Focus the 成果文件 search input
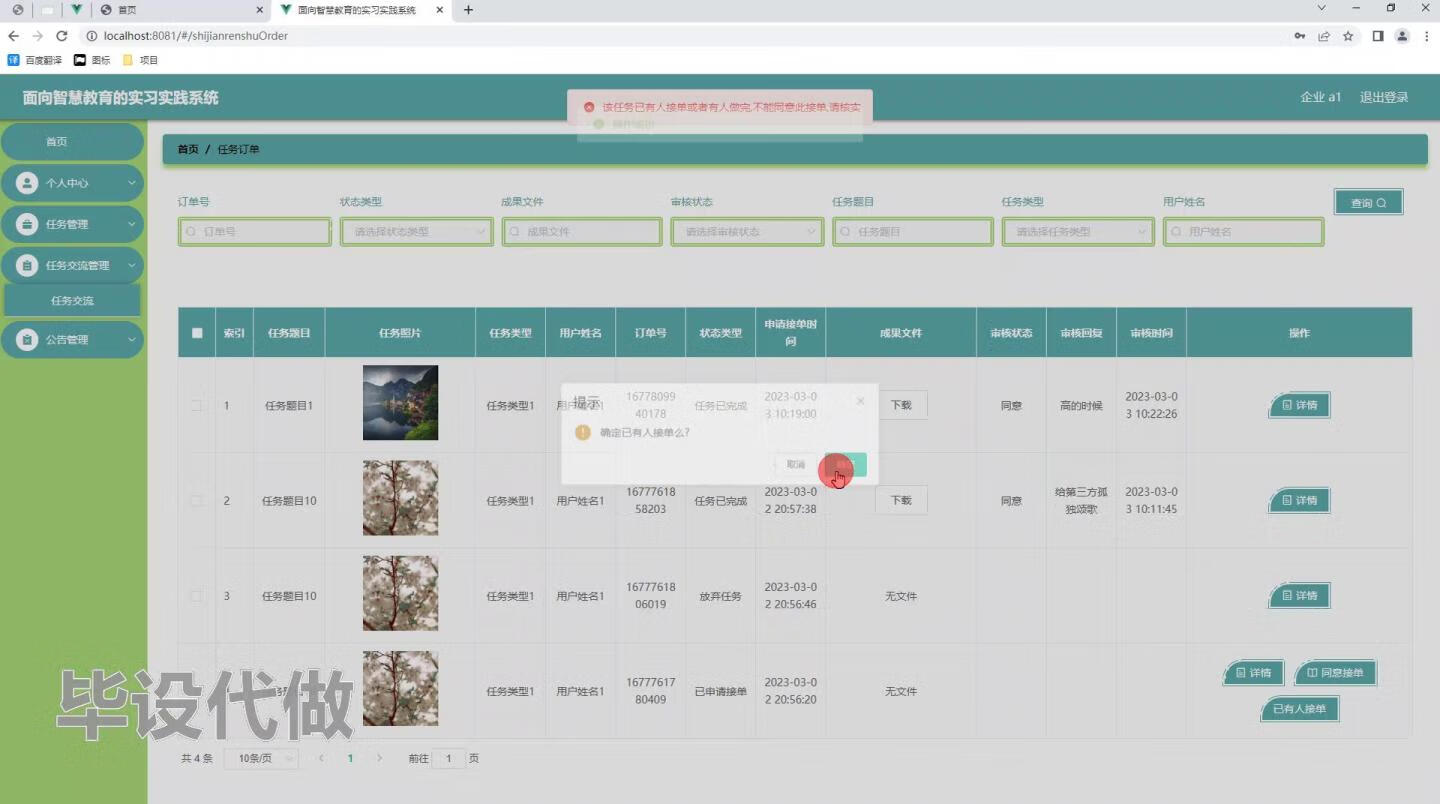 click(582, 231)
